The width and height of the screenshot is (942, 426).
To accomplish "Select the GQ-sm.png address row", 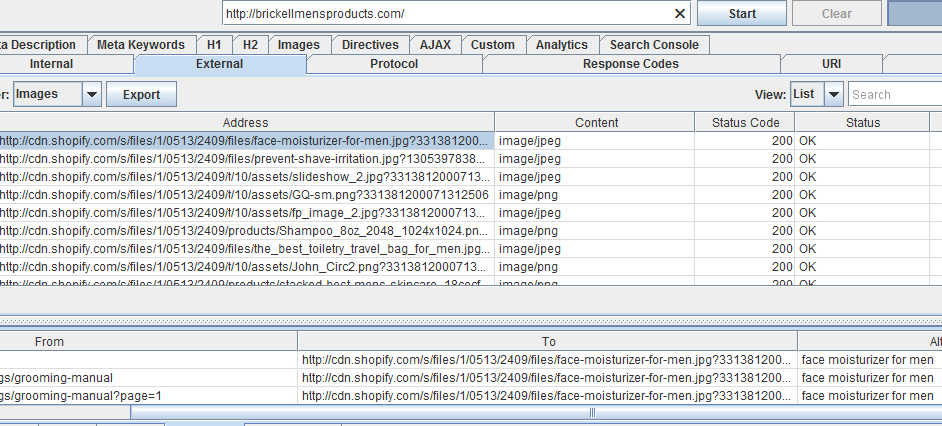I will pyautogui.click(x=246, y=195).
